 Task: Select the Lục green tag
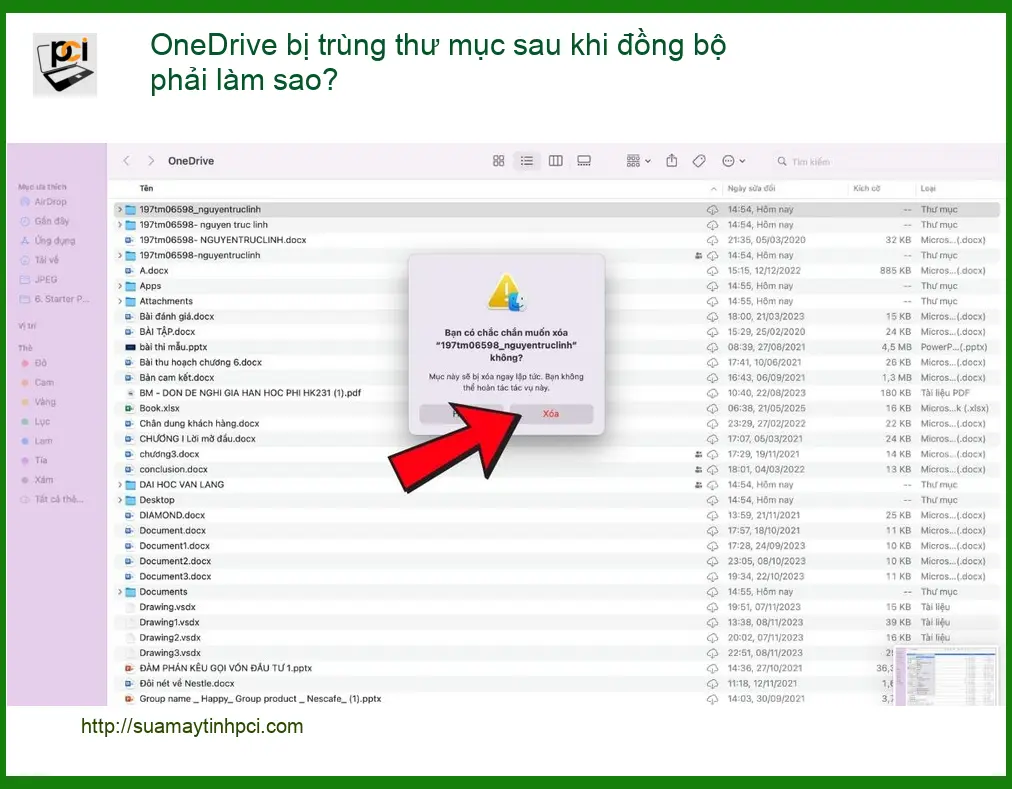(x=35, y=421)
